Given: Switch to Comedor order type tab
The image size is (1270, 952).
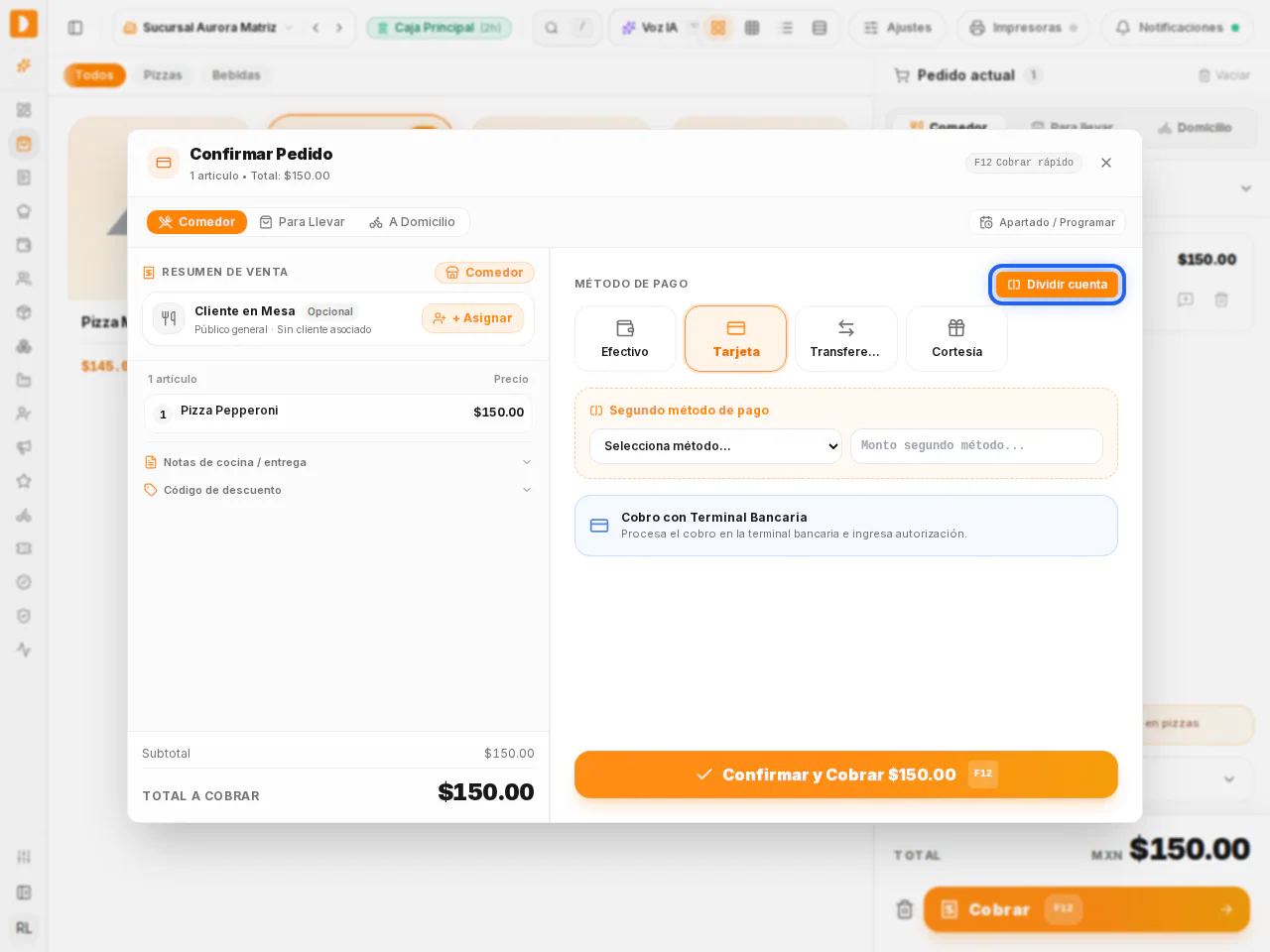Looking at the screenshot, I should tap(196, 222).
